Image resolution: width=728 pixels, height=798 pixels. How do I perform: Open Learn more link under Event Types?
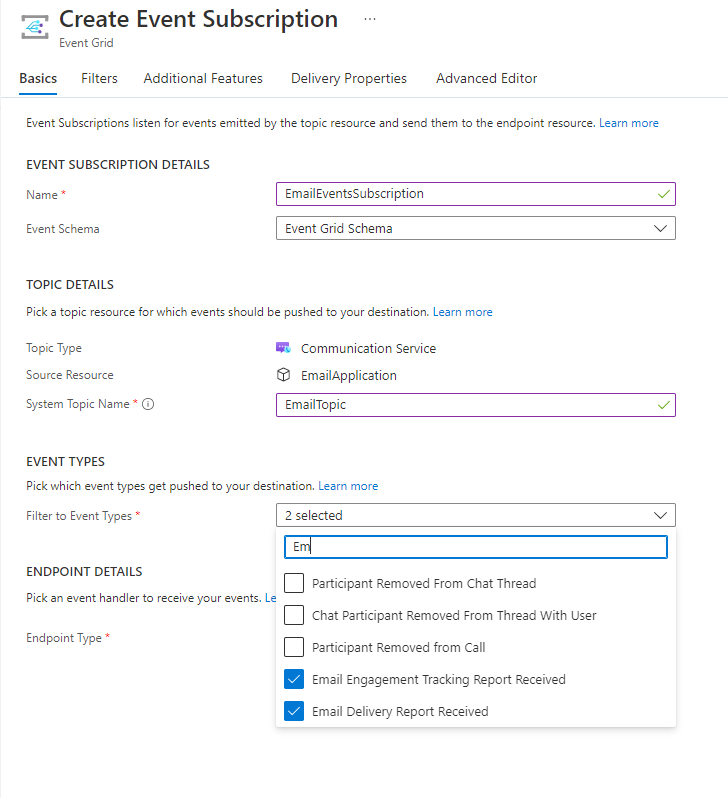(x=348, y=486)
